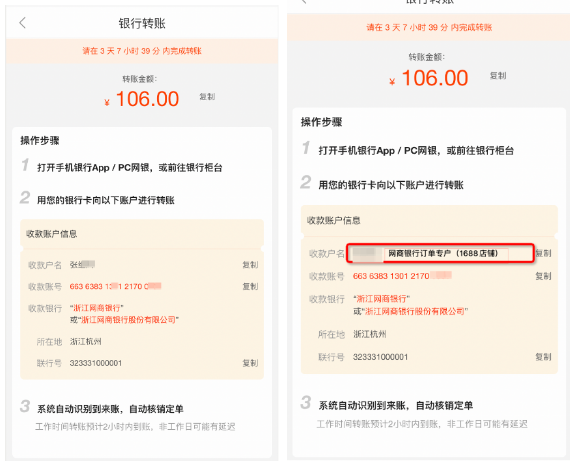Copy interbank number 323331000001 in left screen
Screen dimensions: 576x465
tap(250, 363)
